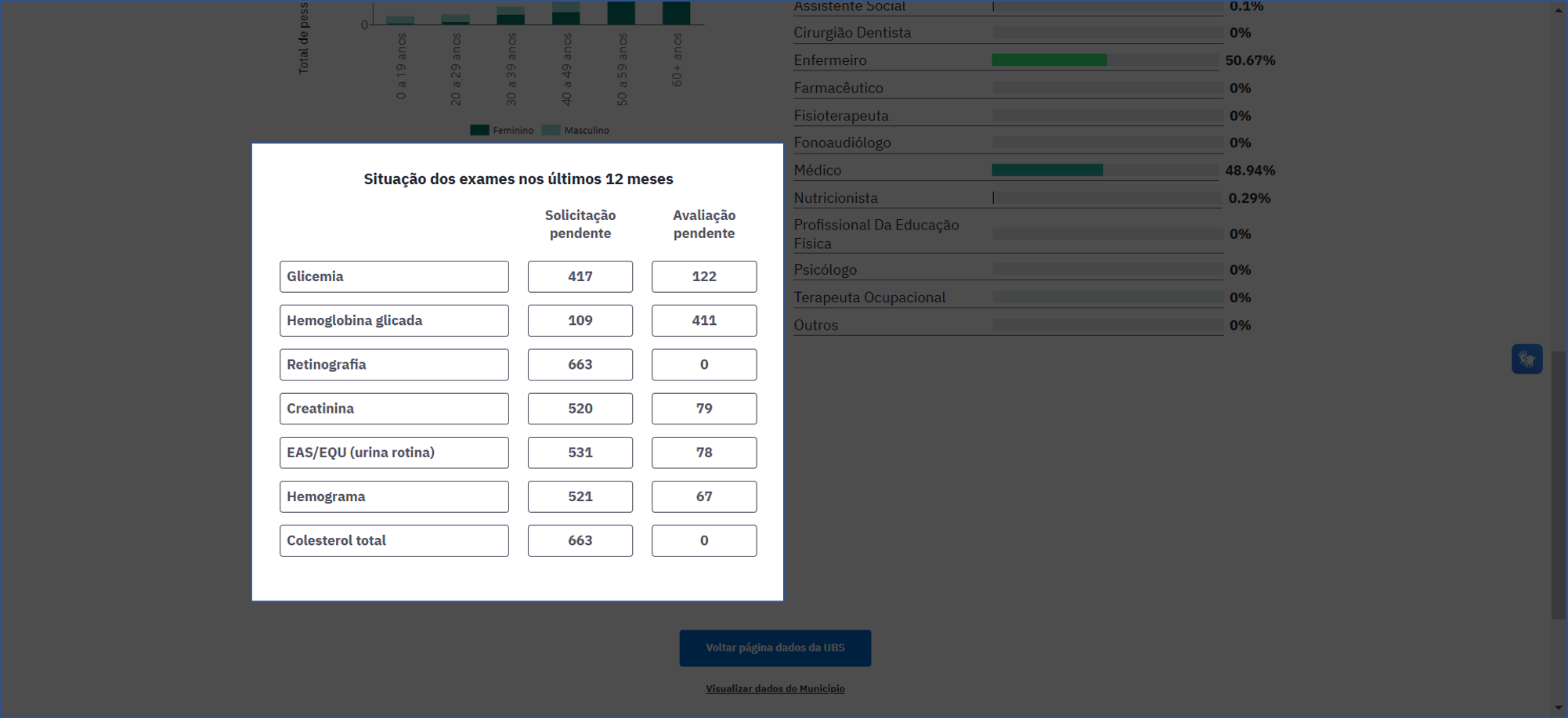Click the 0 a 19 anos axis label
Image resolution: width=1568 pixels, height=718 pixels.
tap(401, 66)
